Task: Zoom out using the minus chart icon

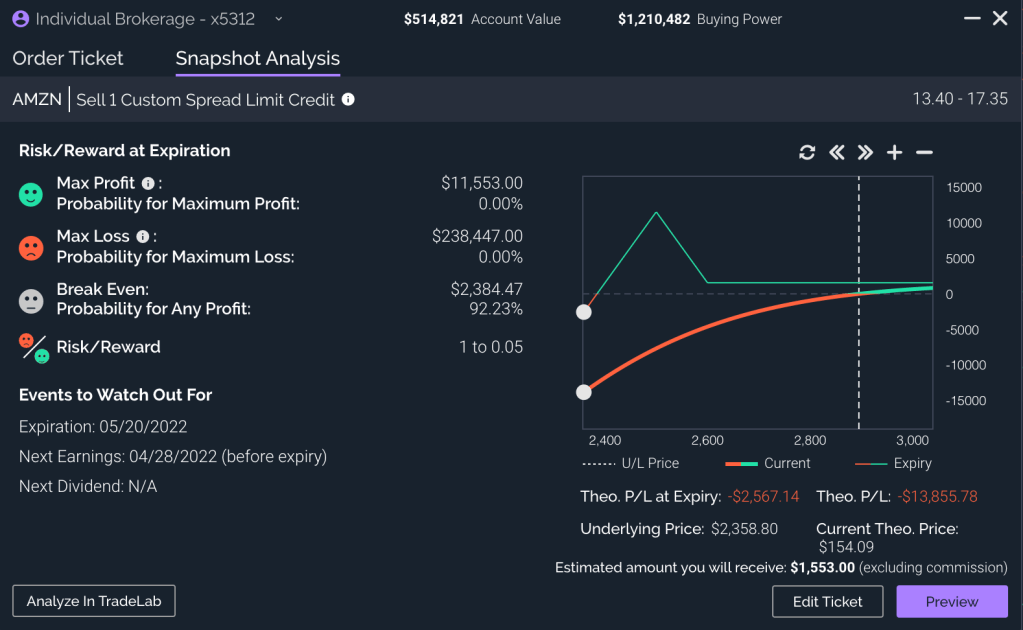Action: pos(922,152)
